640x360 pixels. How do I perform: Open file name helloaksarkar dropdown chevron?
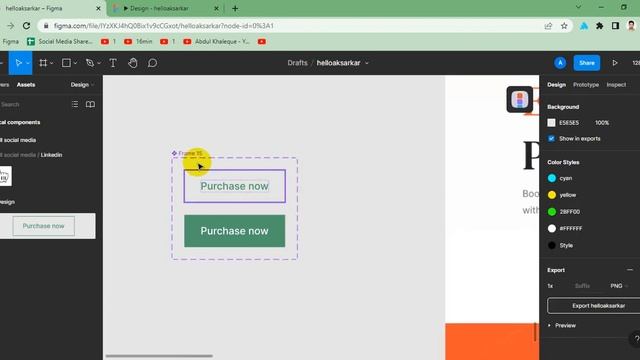point(367,63)
